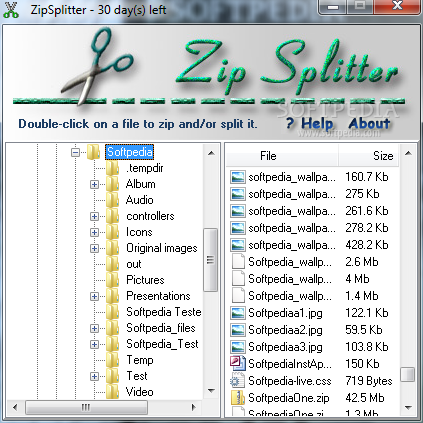
Task: Click image icon of 261.6 Kb file
Action: coord(237,211)
